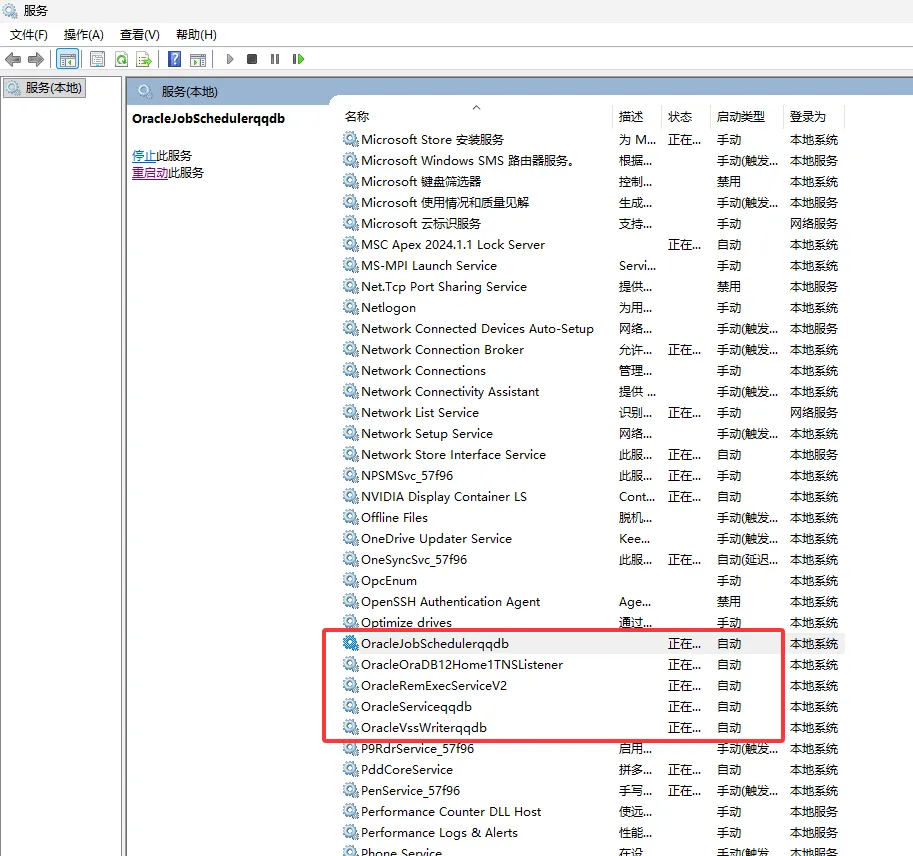Select OneDrive Updater Service row

pyautogui.click(x=591, y=539)
